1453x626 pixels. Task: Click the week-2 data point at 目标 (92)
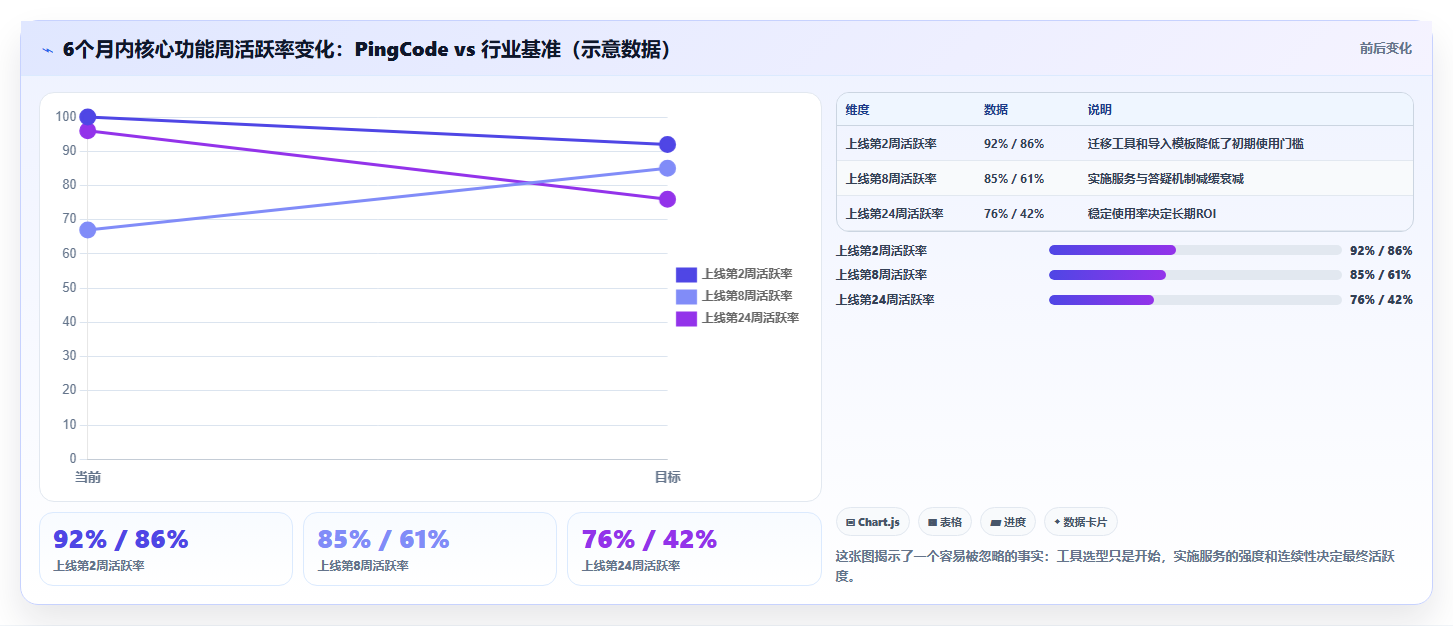pos(667,145)
